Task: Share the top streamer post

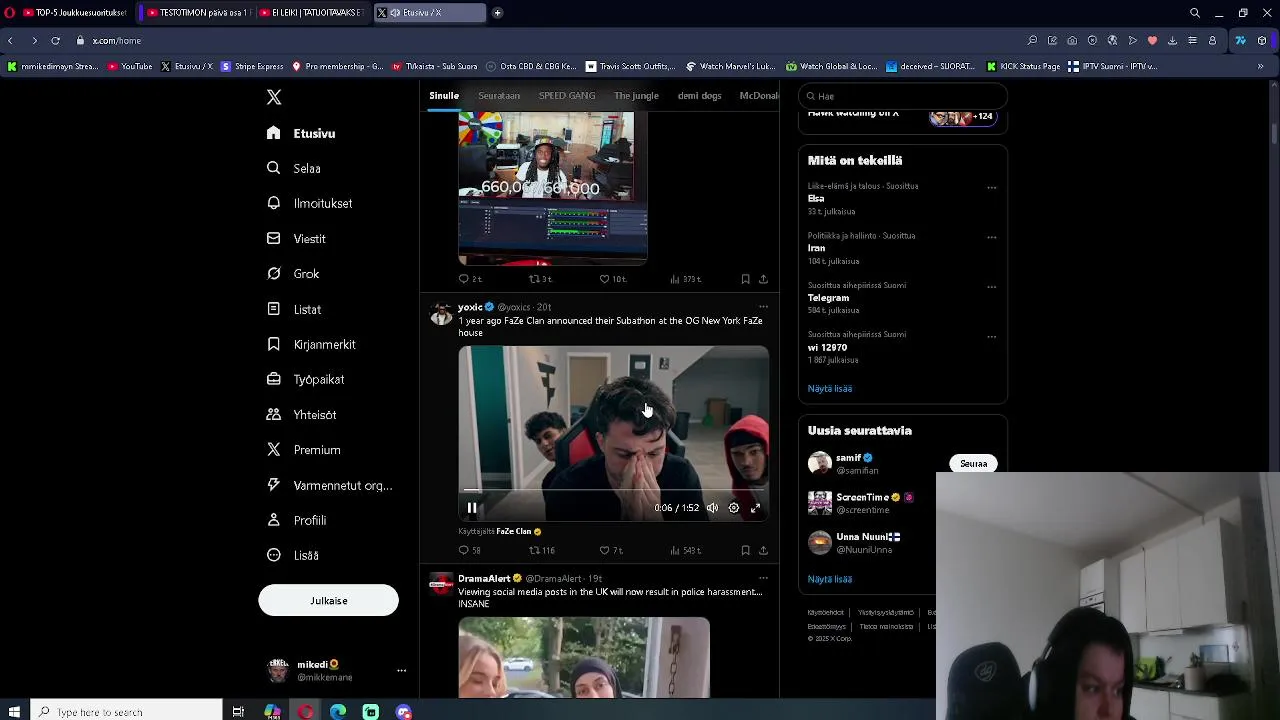Action: 763,279
